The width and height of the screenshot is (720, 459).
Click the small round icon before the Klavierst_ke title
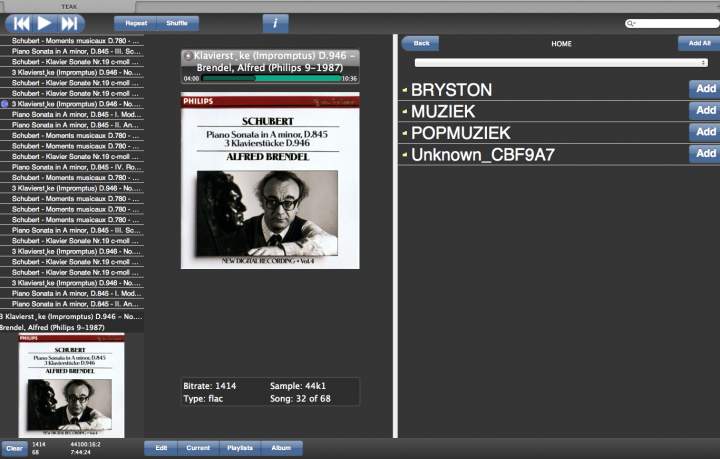[187, 56]
